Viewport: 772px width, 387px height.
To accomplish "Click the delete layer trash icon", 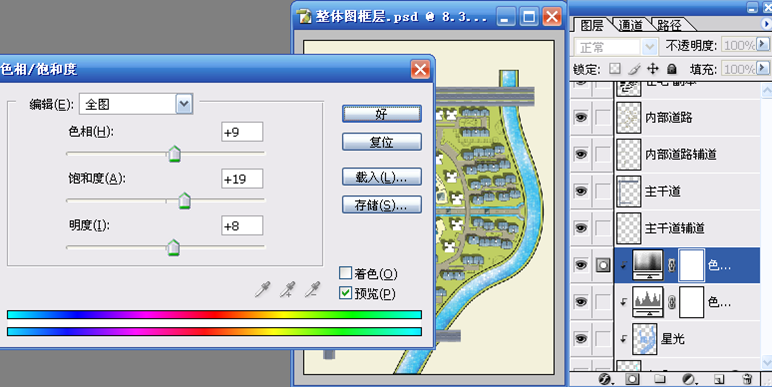I will tap(747, 379).
